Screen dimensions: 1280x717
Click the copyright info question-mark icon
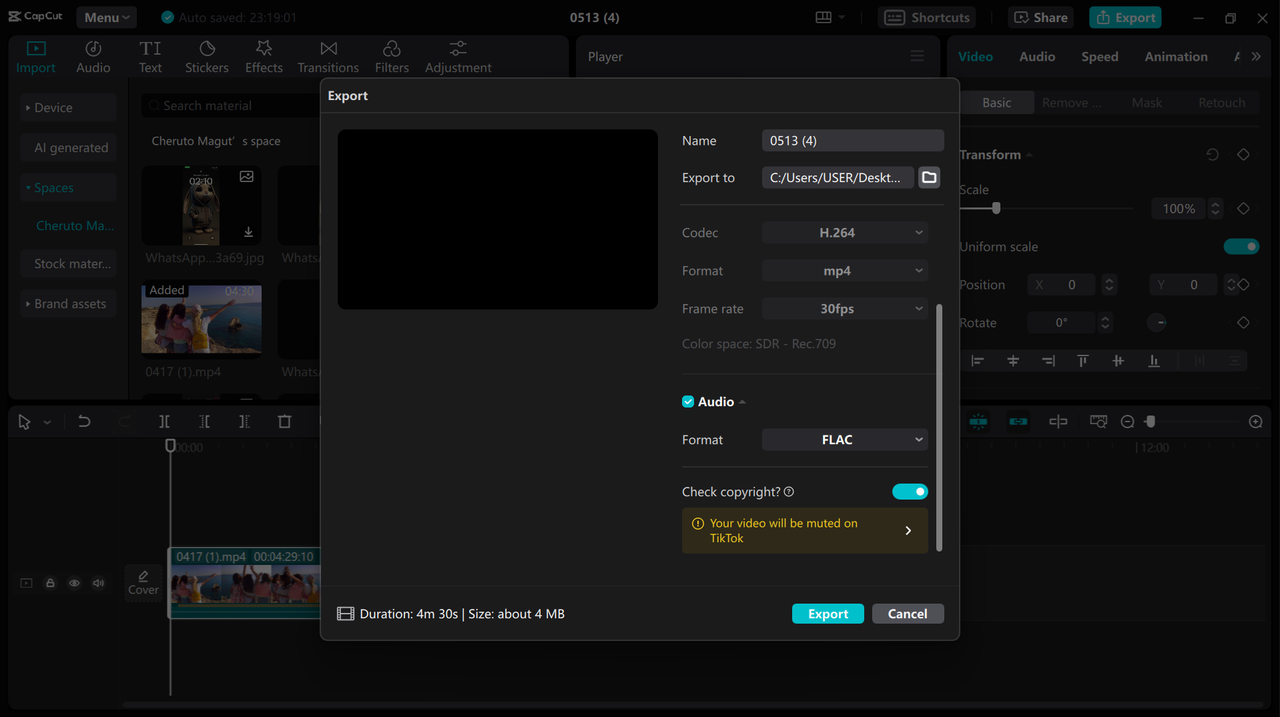[789, 492]
